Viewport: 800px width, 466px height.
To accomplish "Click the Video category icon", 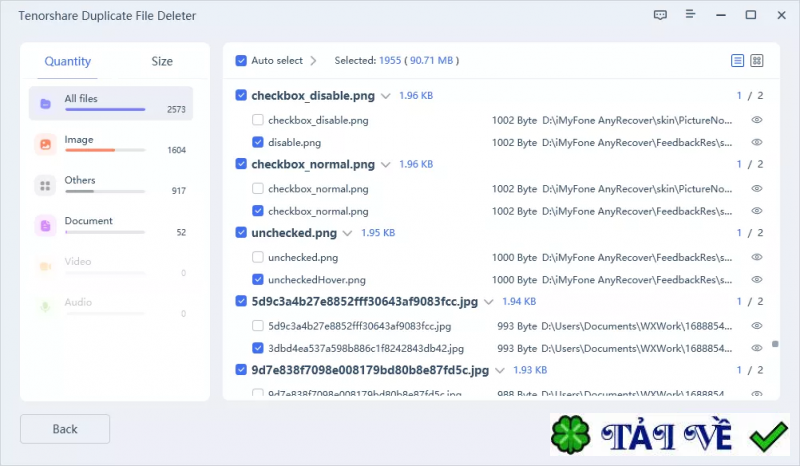I will tap(45, 266).
